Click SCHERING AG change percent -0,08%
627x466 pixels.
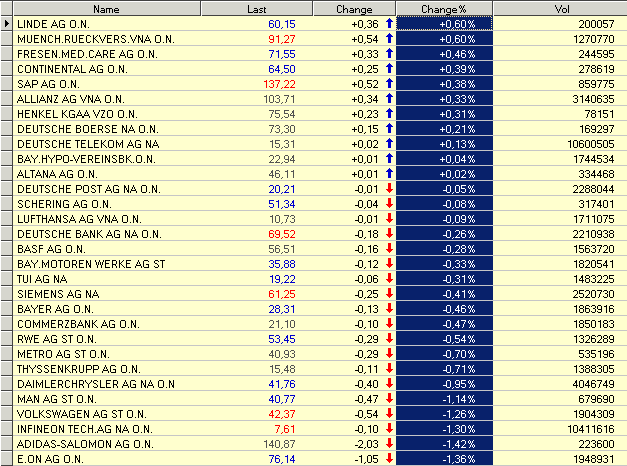pyautogui.click(x=459, y=204)
